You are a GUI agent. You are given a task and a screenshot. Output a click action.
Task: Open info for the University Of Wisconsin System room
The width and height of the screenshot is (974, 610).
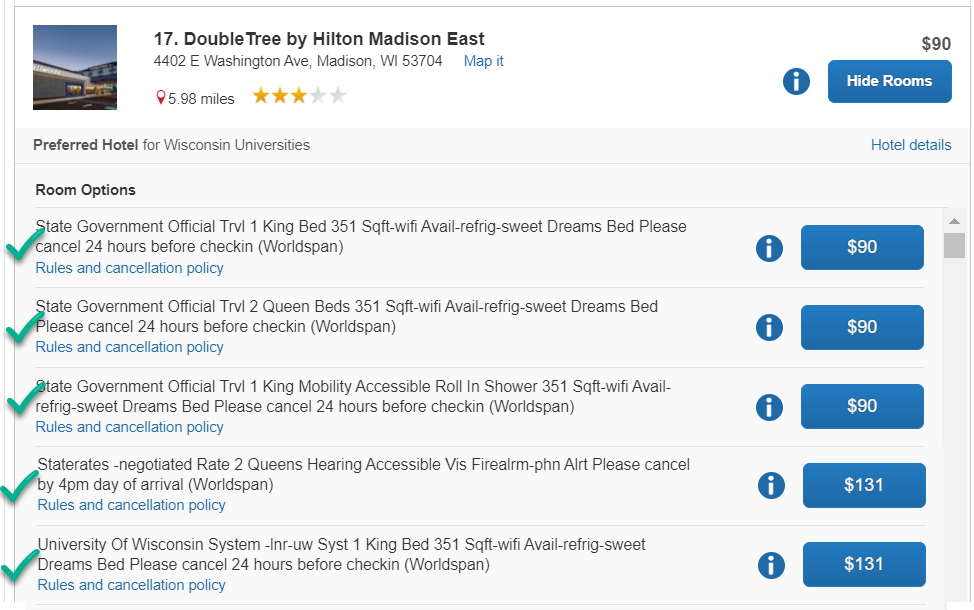click(771, 565)
